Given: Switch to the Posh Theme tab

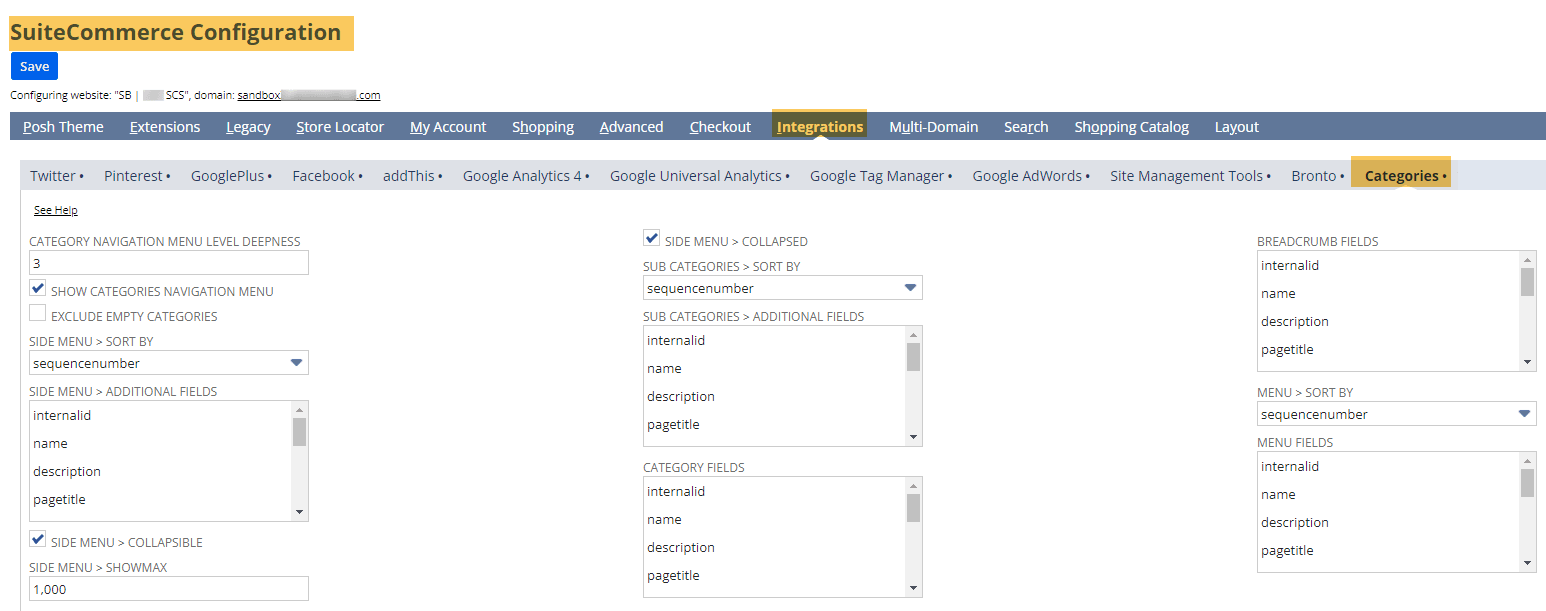Looking at the screenshot, I should (x=63, y=127).
